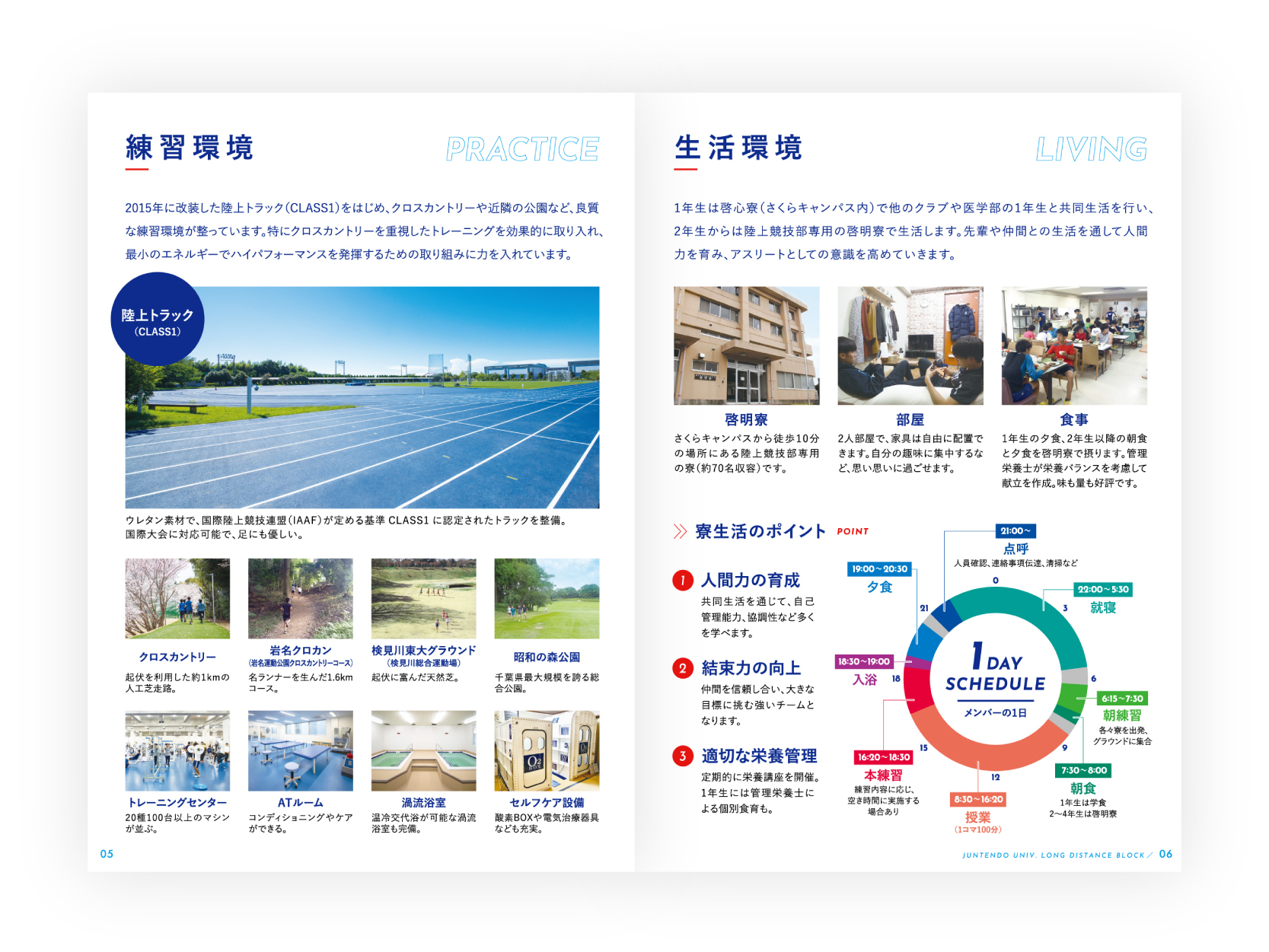Click the 練習環境 heading

click(190, 148)
